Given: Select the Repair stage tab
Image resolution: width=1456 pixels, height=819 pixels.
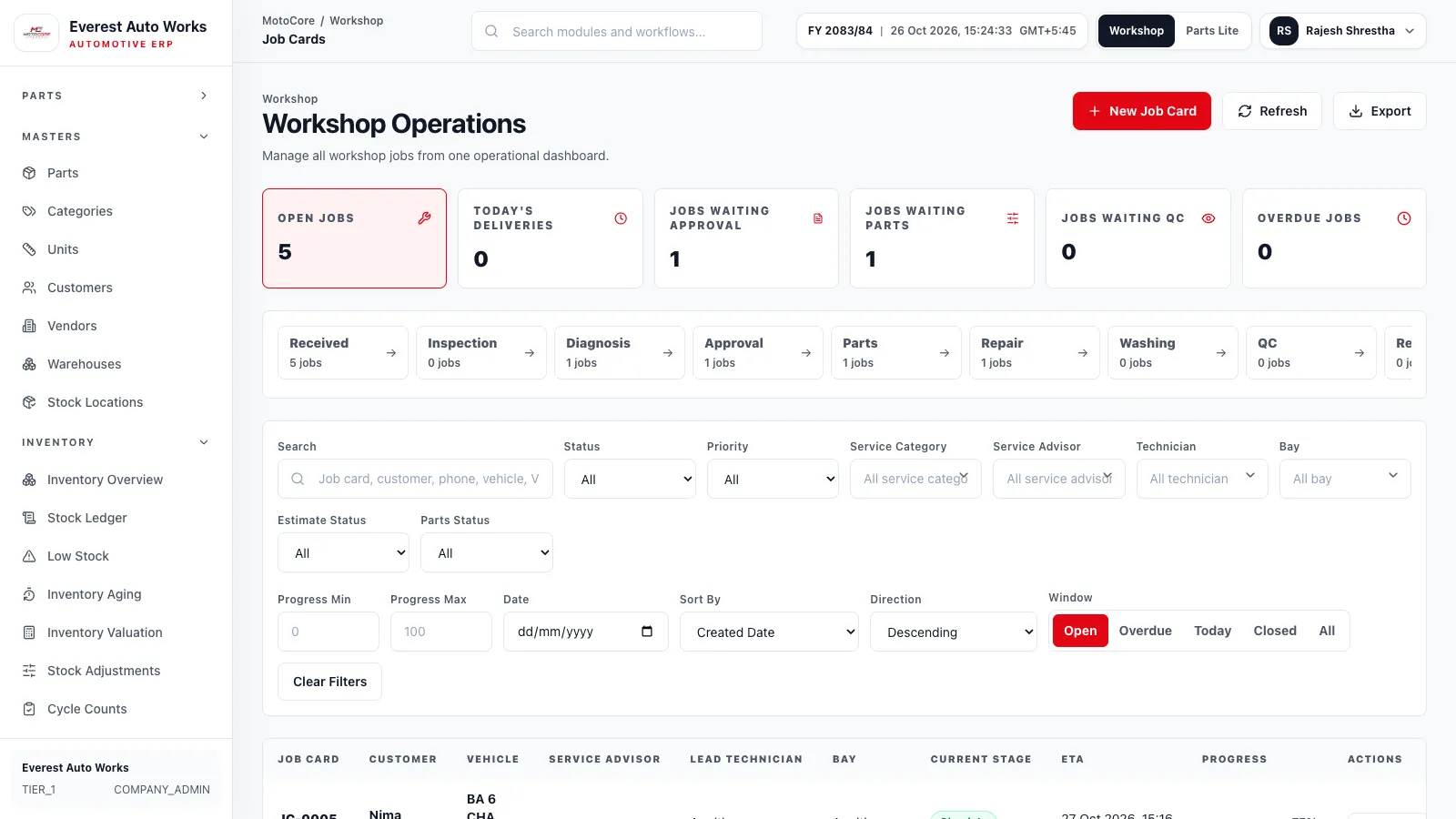Looking at the screenshot, I should tap(1035, 352).
